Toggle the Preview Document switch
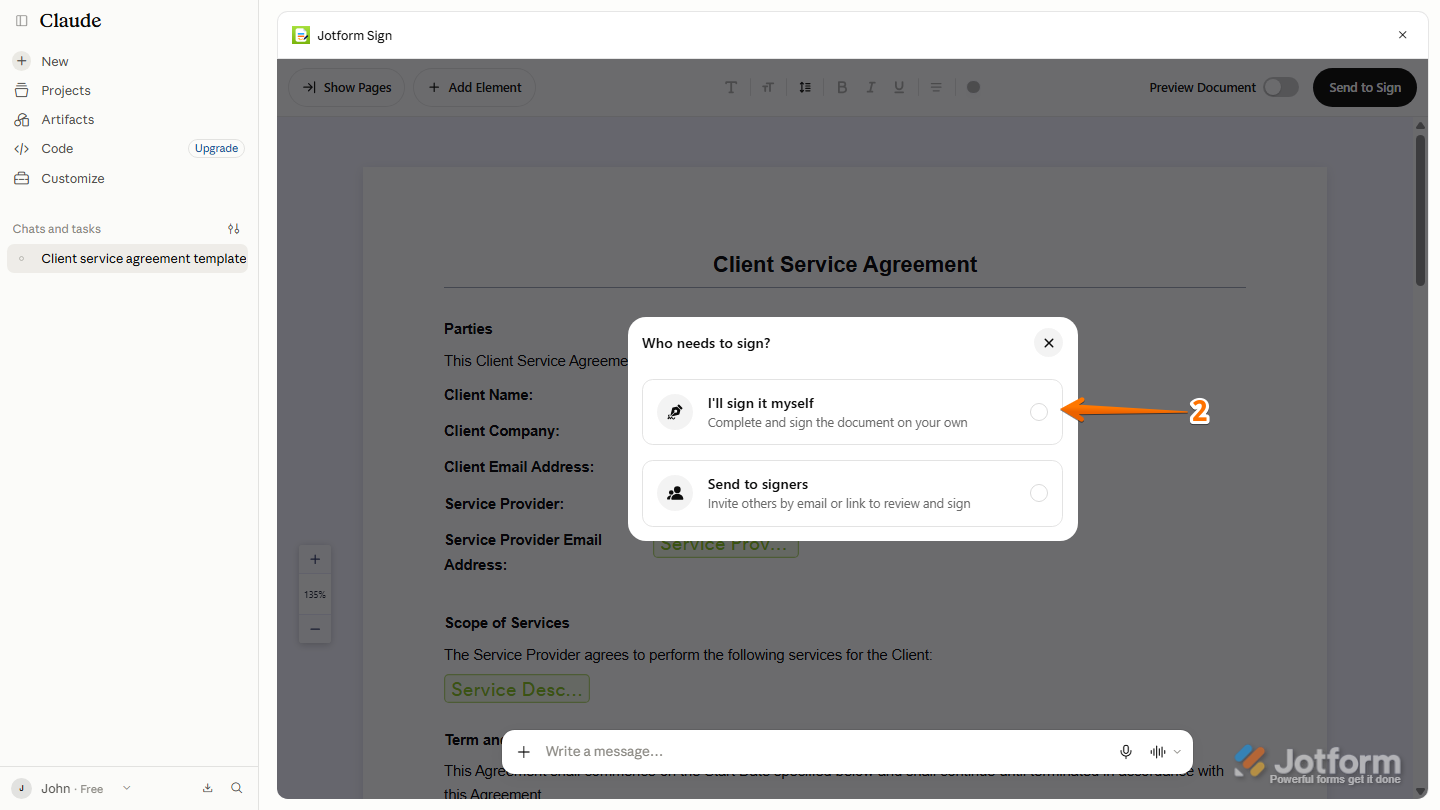Screen dimensions: 1440x810 coord(1281,87)
